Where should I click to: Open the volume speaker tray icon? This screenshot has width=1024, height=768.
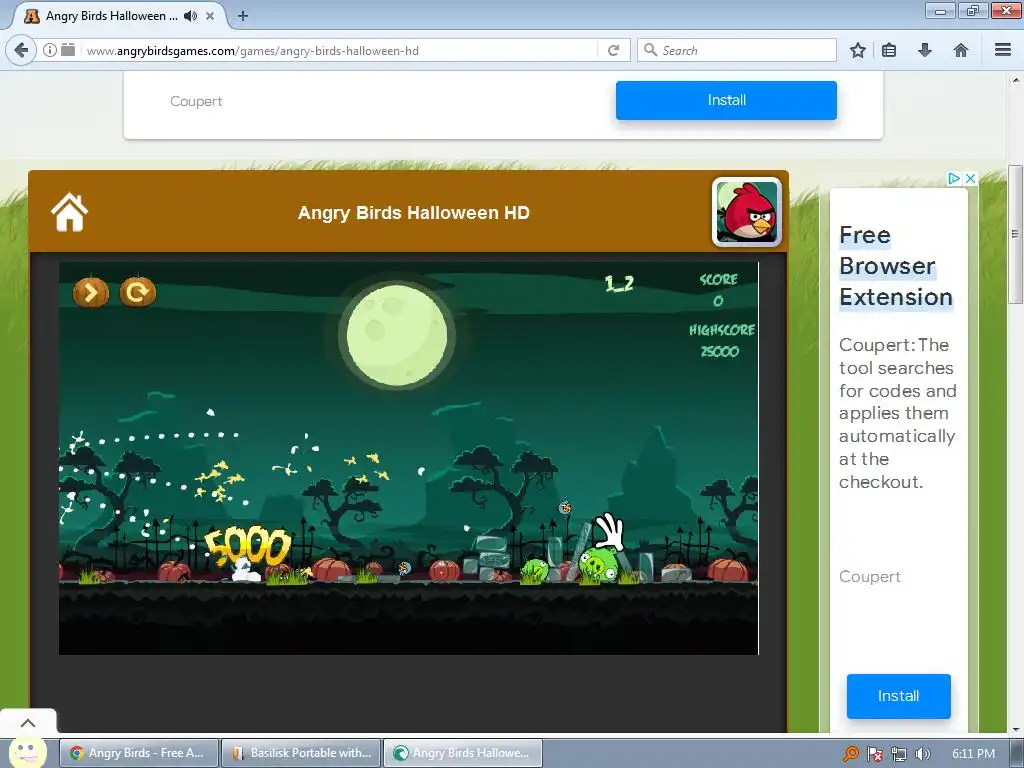click(923, 754)
